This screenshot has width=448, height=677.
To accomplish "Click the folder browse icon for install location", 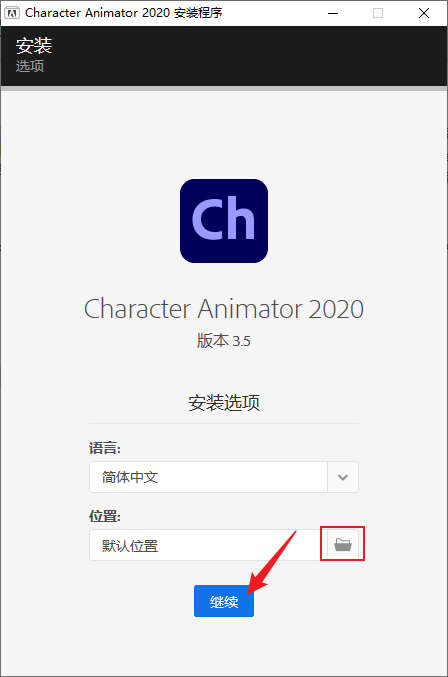I will click(x=343, y=544).
